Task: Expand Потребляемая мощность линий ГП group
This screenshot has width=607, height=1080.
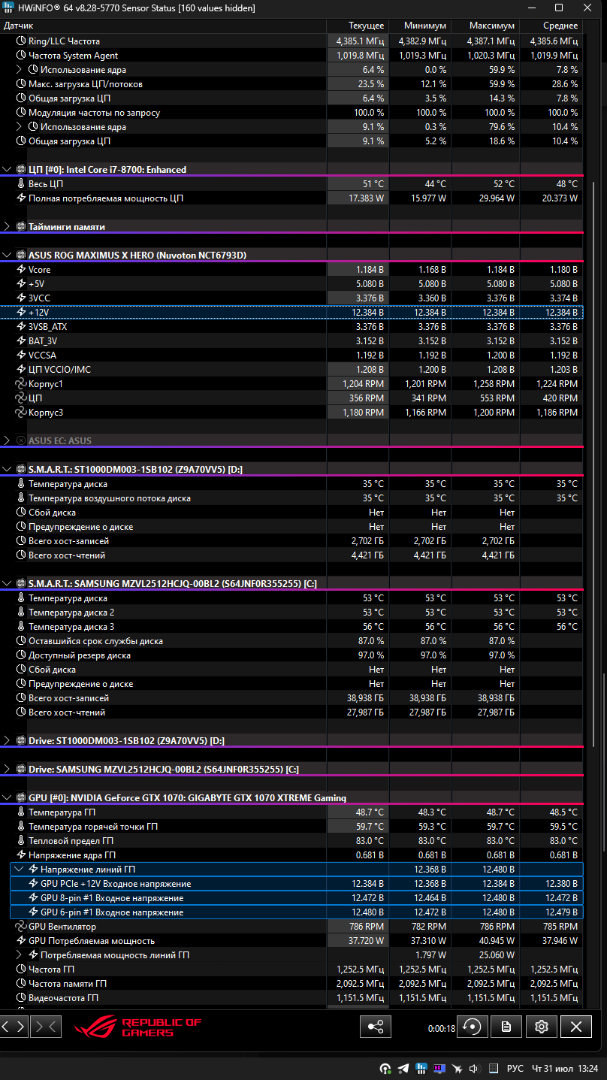Action: (19, 955)
